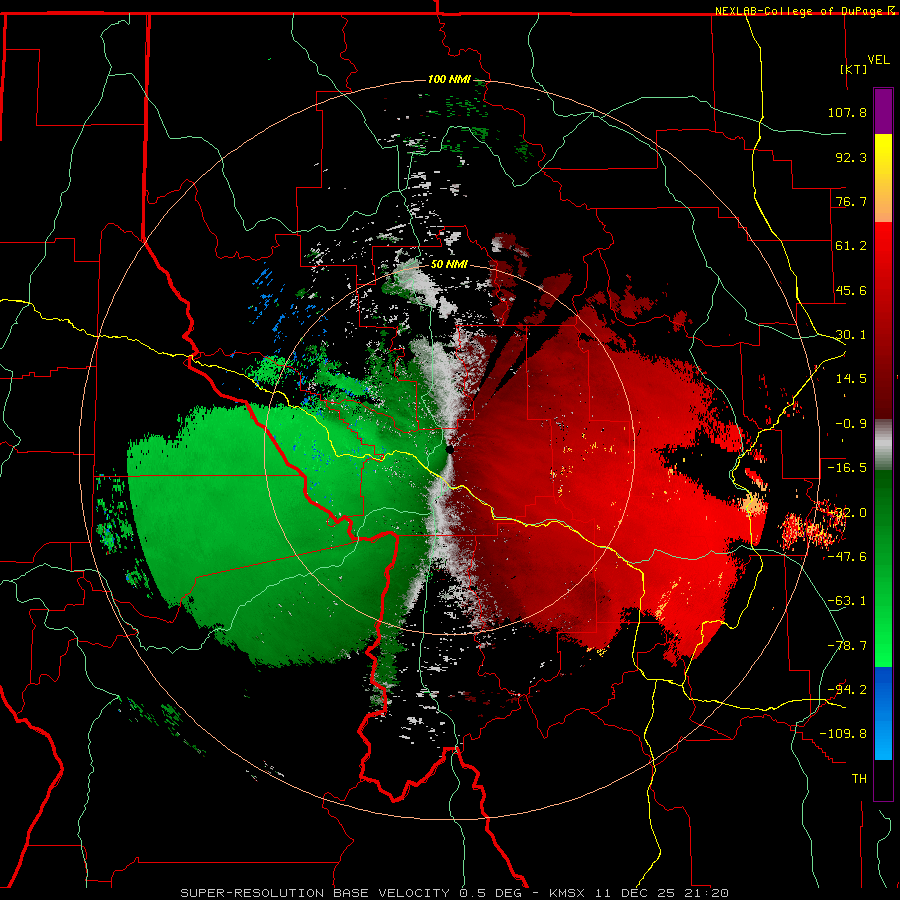Click the 50 NMI range ring label
Image resolution: width=900 pixels, height=900 pixels.
[x=449, y=265]
